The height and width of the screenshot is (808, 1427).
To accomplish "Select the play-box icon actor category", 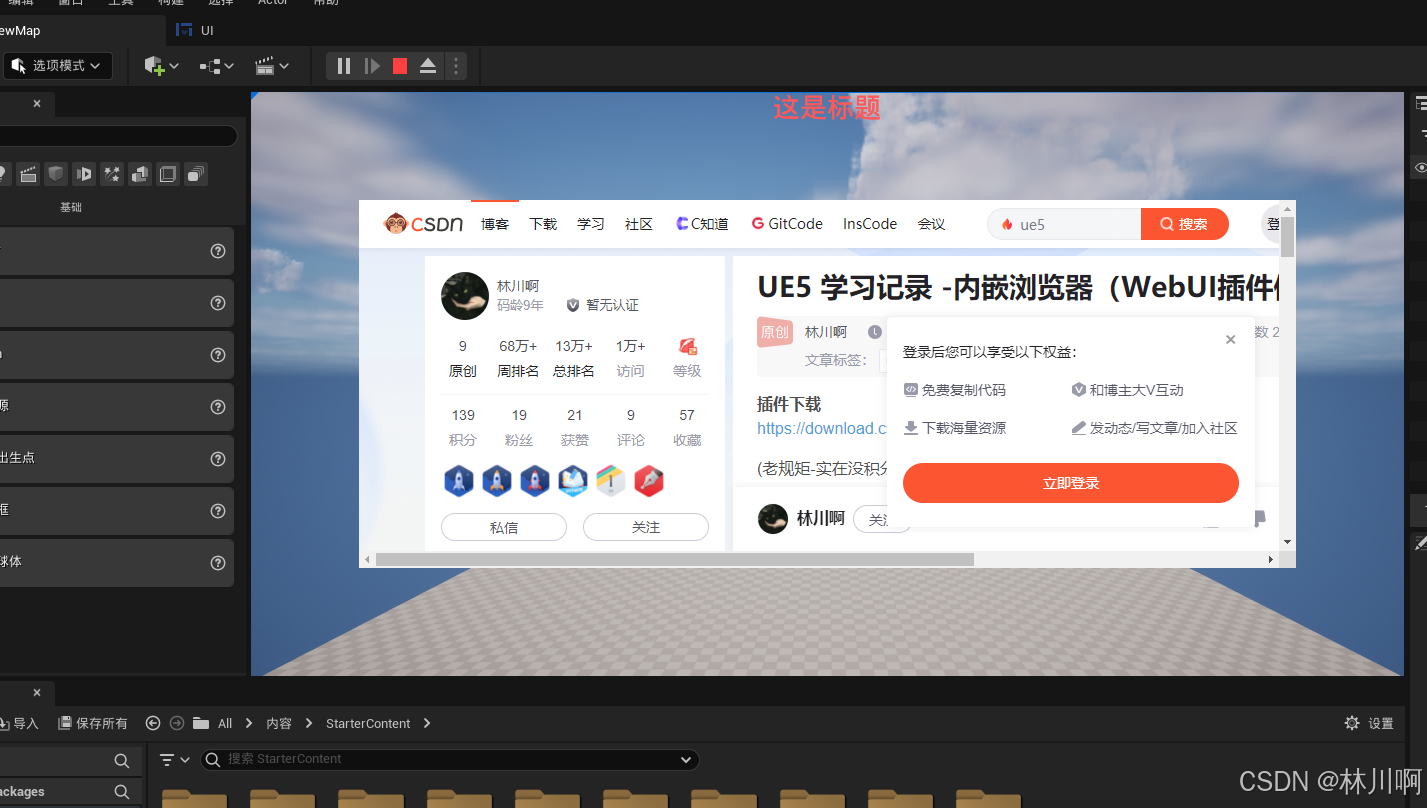I will [84, 174].
